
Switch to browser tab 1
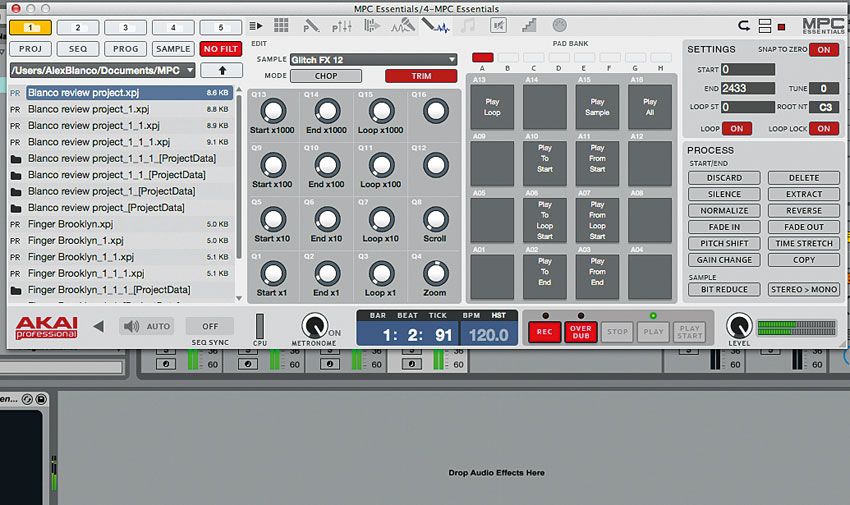30,27
